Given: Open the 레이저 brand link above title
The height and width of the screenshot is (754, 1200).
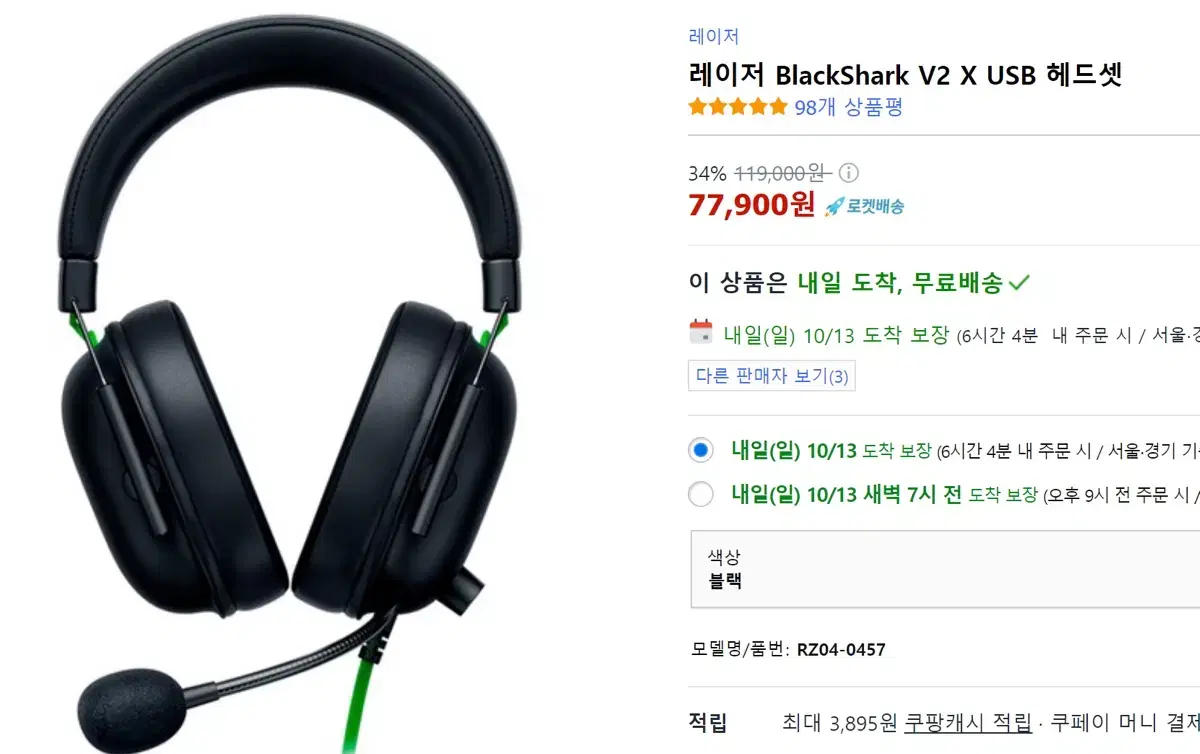Looking at the screenshot, I should (714, 36).
